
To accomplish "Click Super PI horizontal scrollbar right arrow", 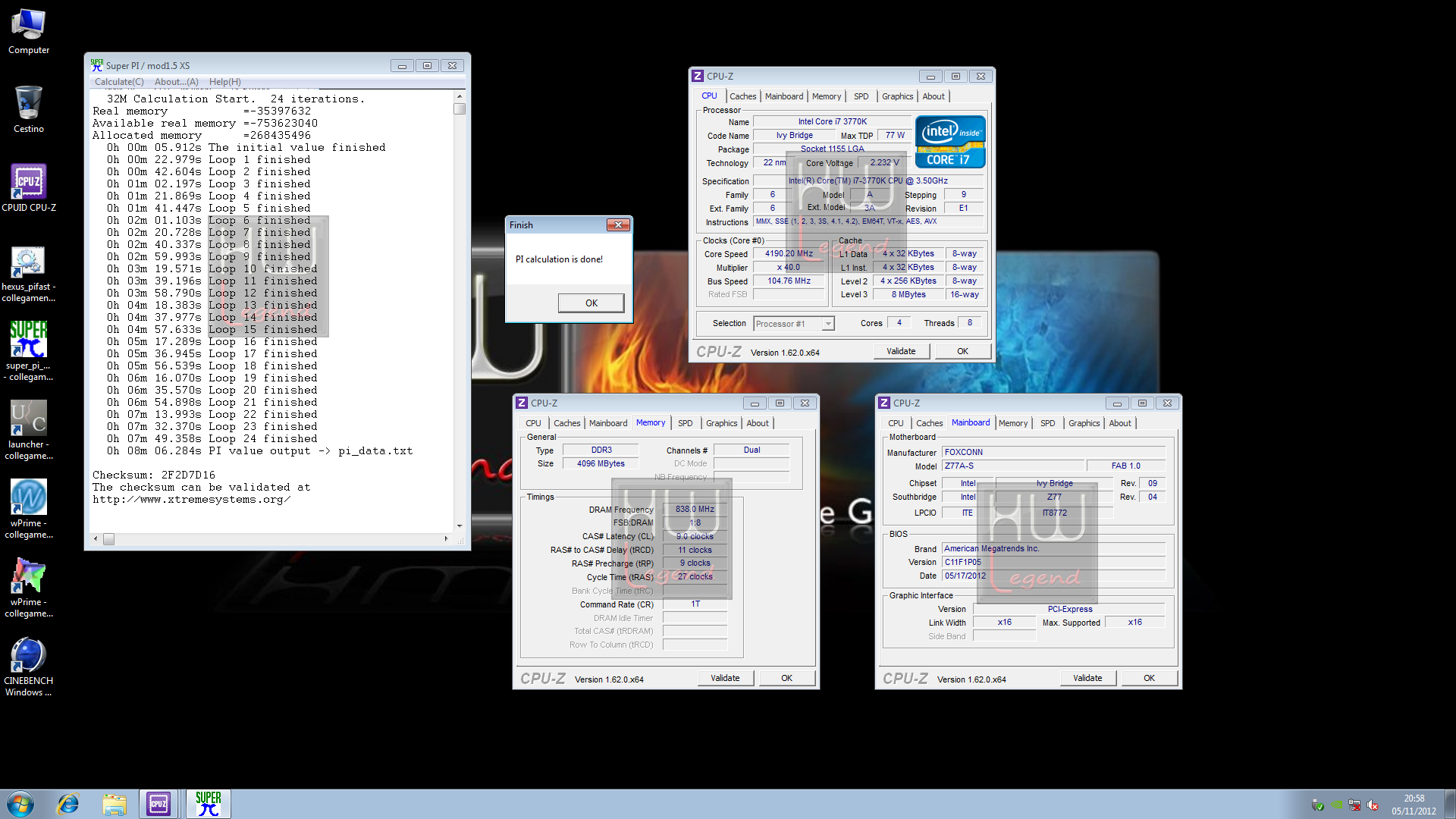I will [446, 539].
